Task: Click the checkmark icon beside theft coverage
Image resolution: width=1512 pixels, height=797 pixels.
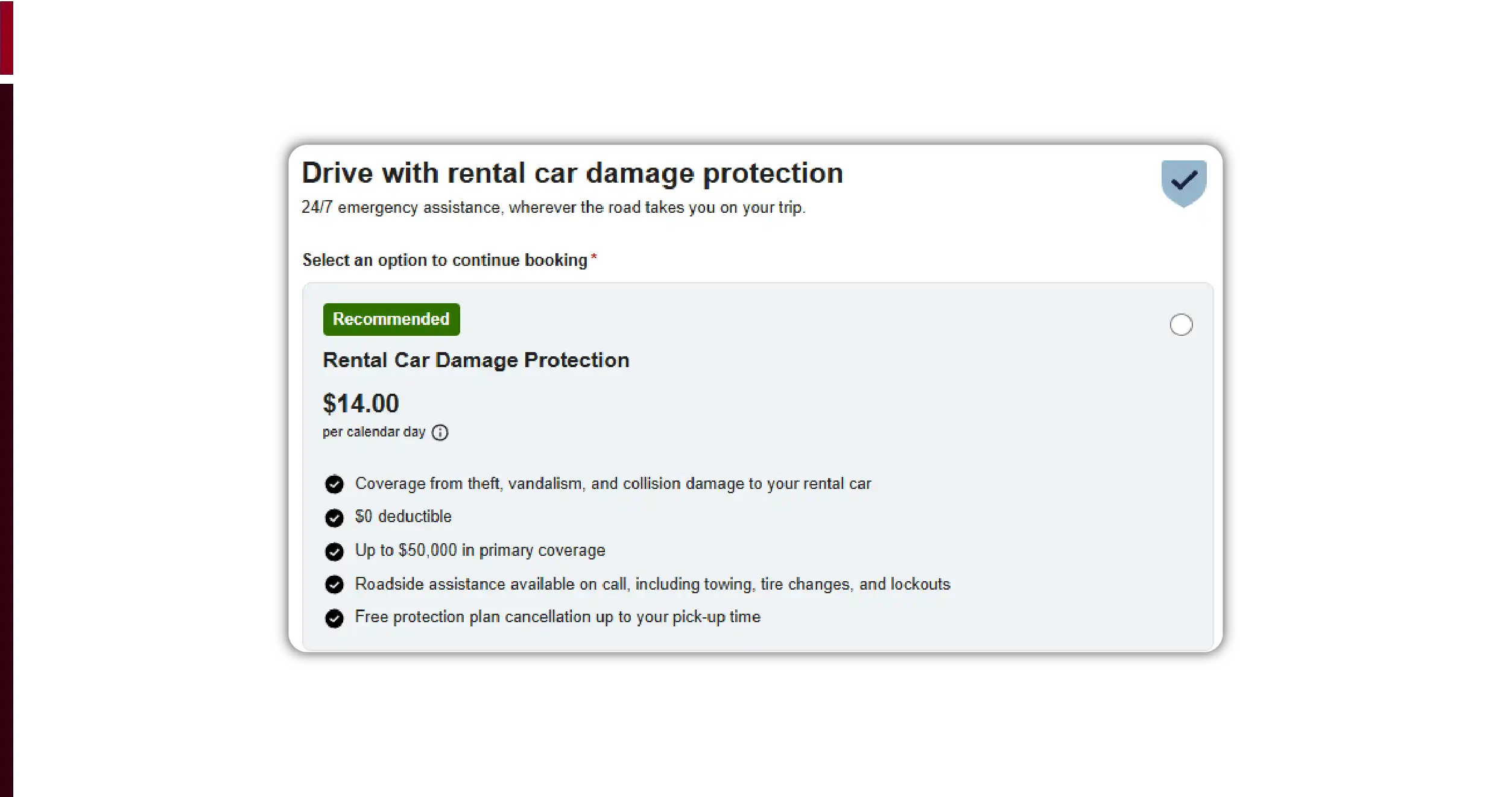Action: tap(334, 484)
